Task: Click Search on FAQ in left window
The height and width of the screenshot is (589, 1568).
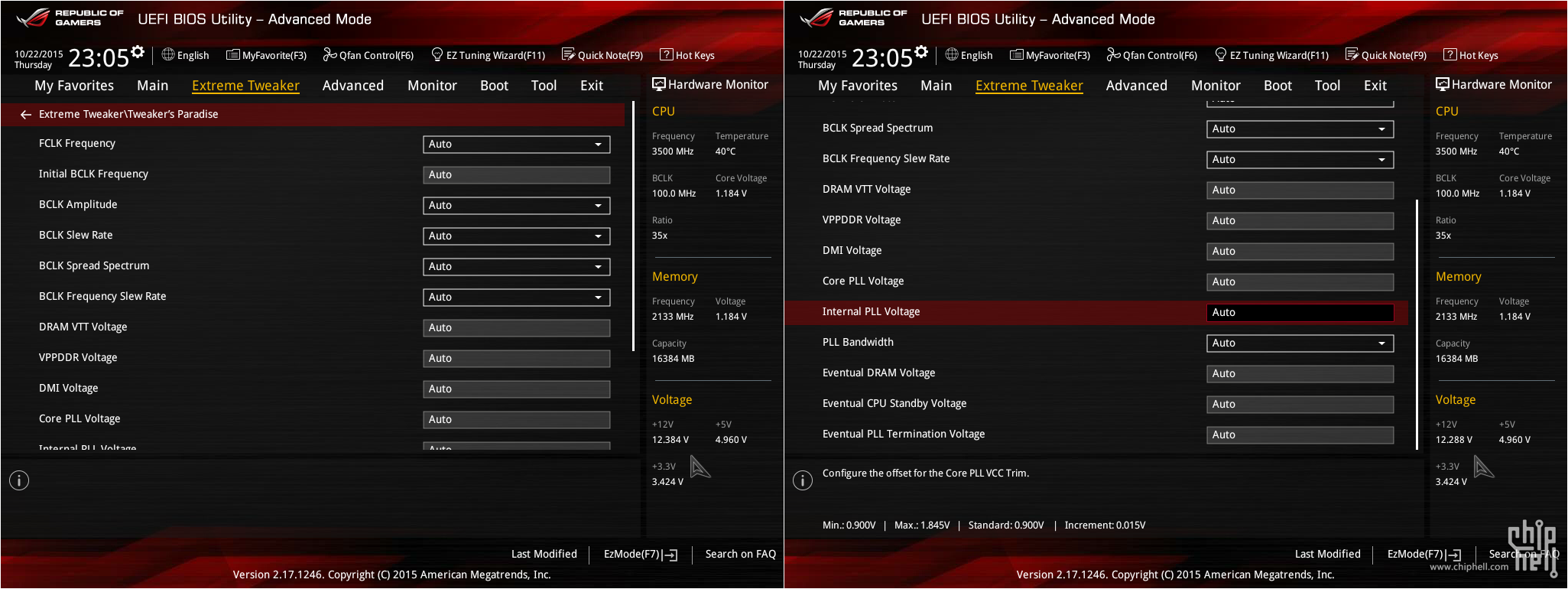Action: click(740, 554)
